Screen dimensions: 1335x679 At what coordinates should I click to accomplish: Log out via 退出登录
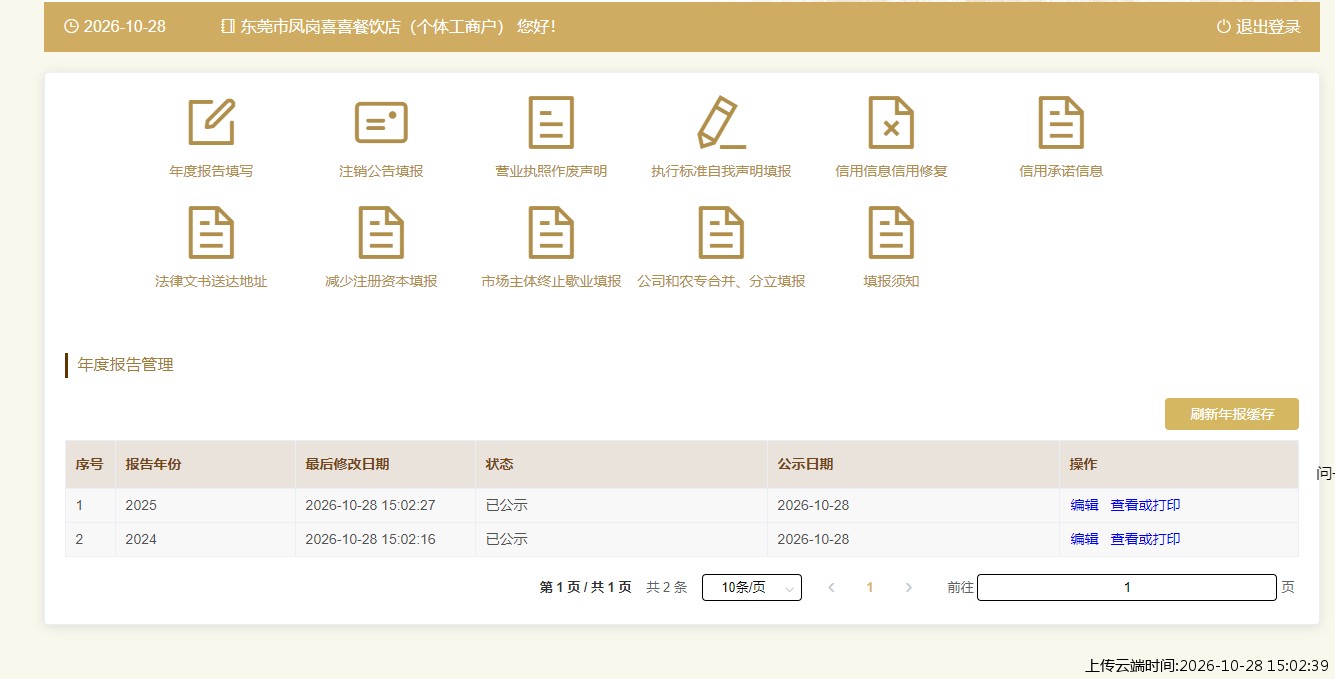click(1268, 27)
